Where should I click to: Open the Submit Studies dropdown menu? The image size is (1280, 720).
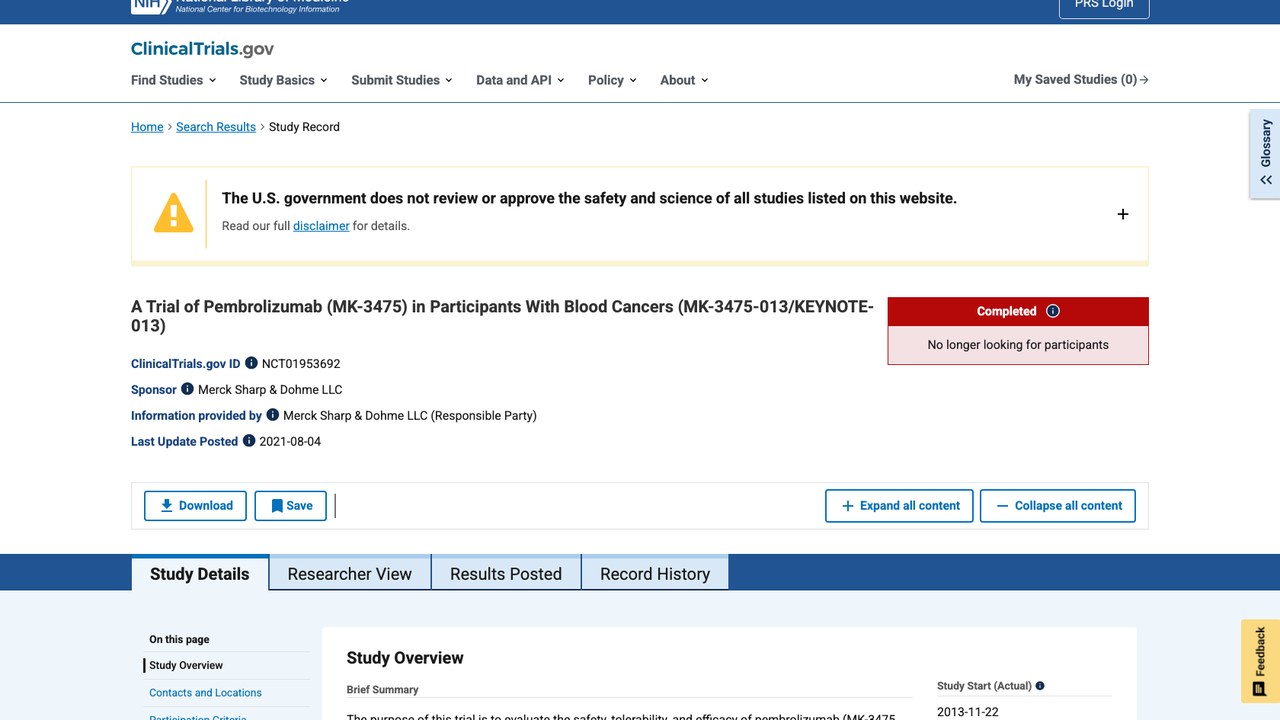tap(402, 80)
